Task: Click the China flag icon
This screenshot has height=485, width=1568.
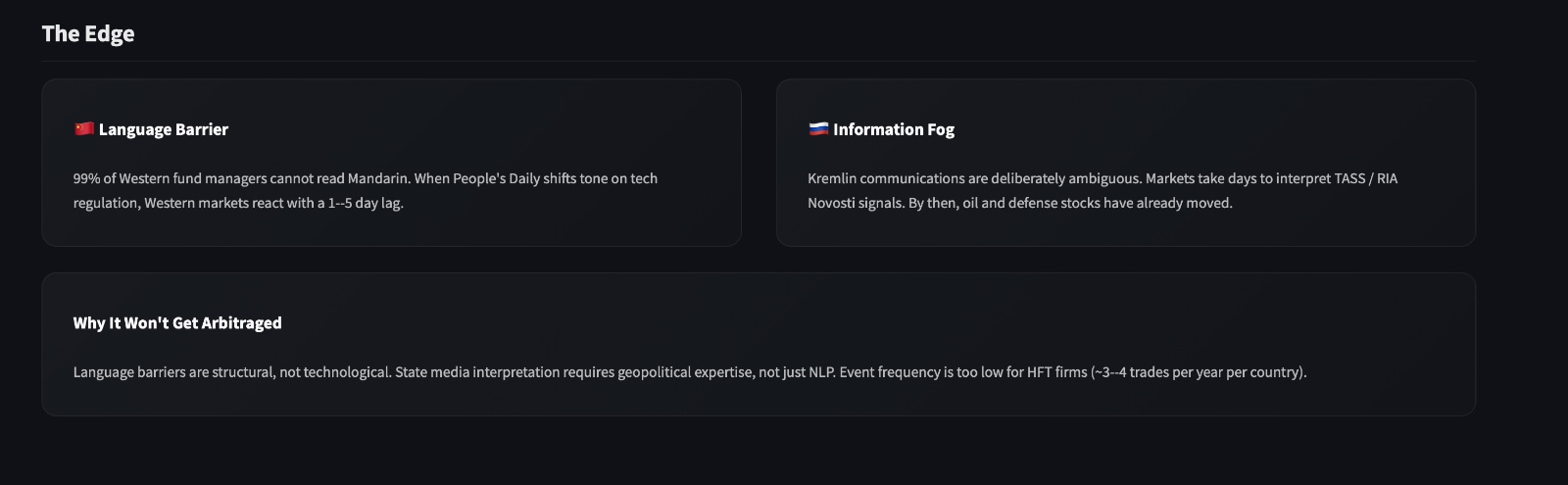Action: click(x=83, y=128)
